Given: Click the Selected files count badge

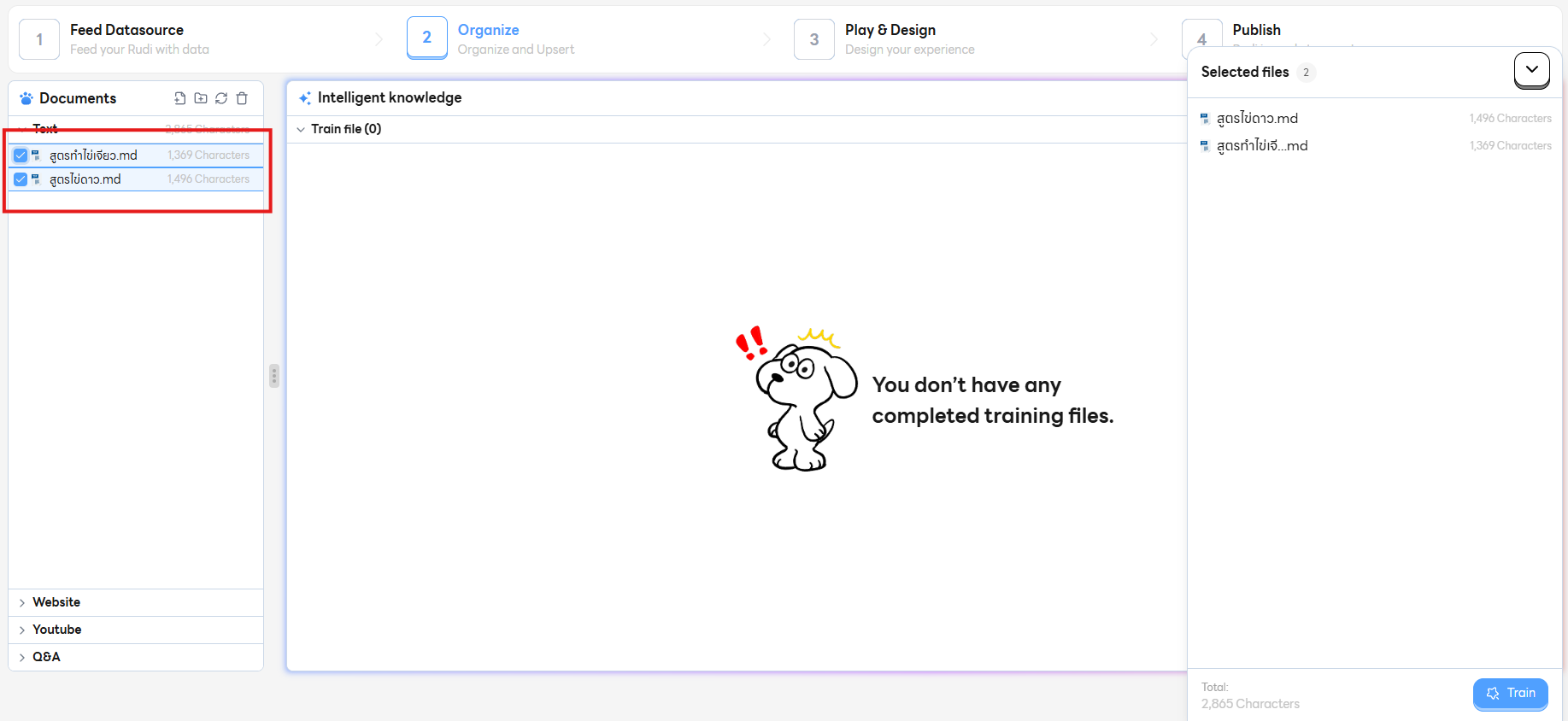Looking at the screenshot, I should (1306, 73).
